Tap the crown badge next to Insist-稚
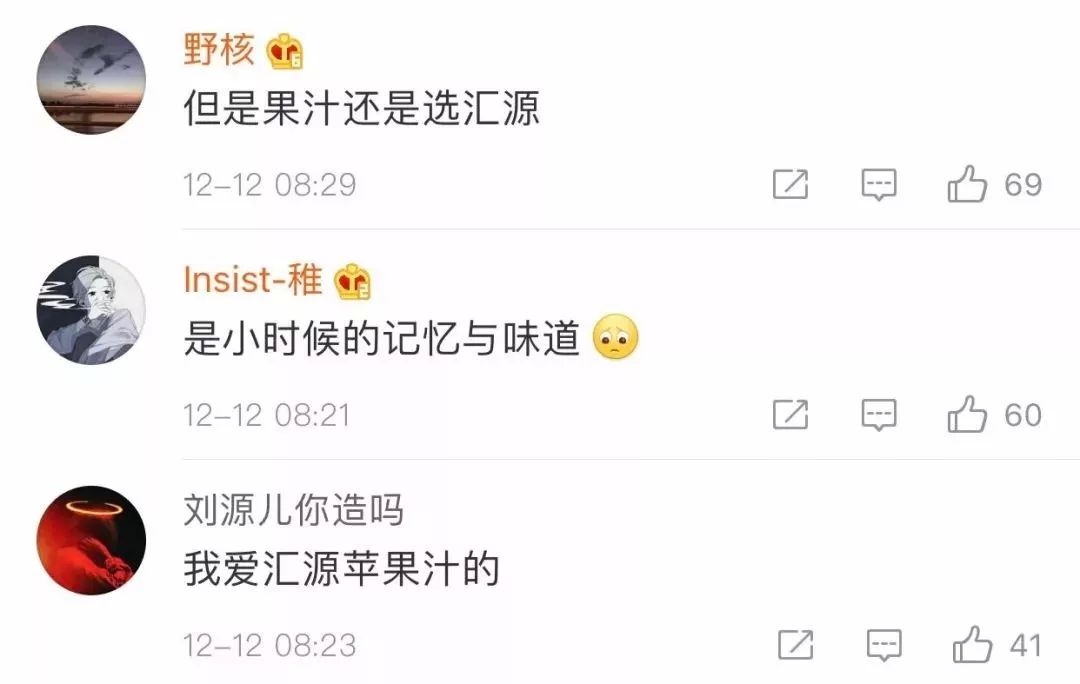Screen dimensions: 1080x684 coord(352,281)
